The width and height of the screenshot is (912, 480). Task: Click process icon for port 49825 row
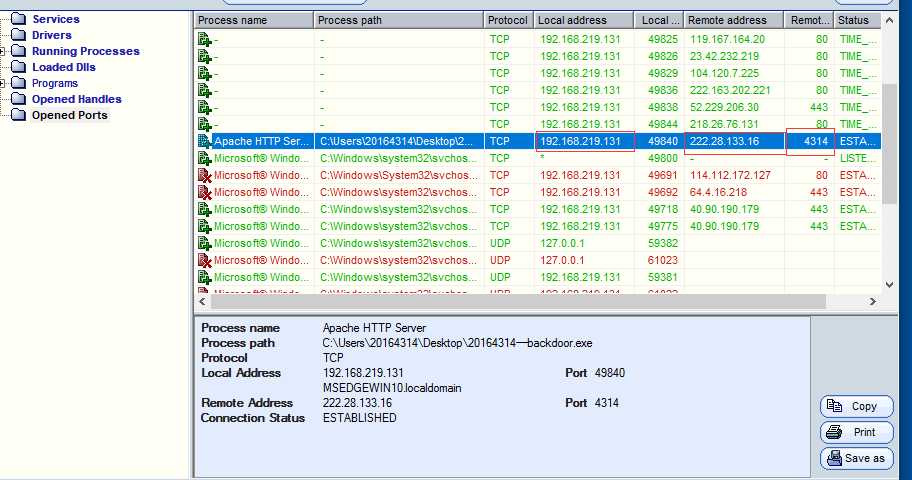204,40
